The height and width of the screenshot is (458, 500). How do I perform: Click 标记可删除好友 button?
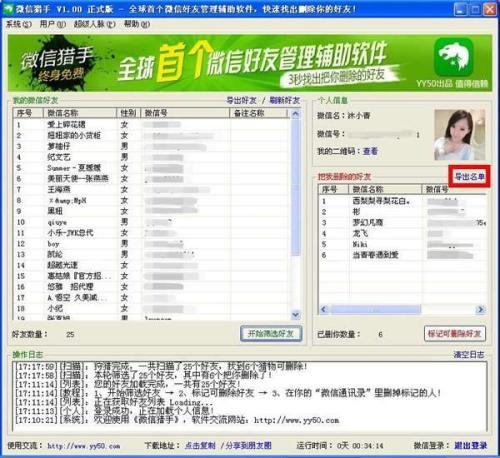click(x=454, y=333)
